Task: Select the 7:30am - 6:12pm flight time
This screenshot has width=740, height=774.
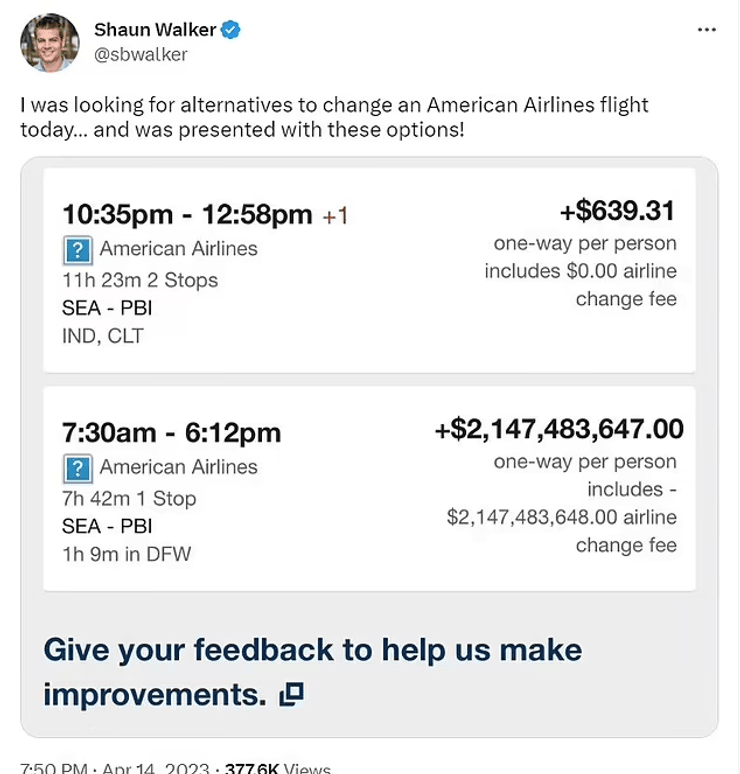Action: (171, 433)
